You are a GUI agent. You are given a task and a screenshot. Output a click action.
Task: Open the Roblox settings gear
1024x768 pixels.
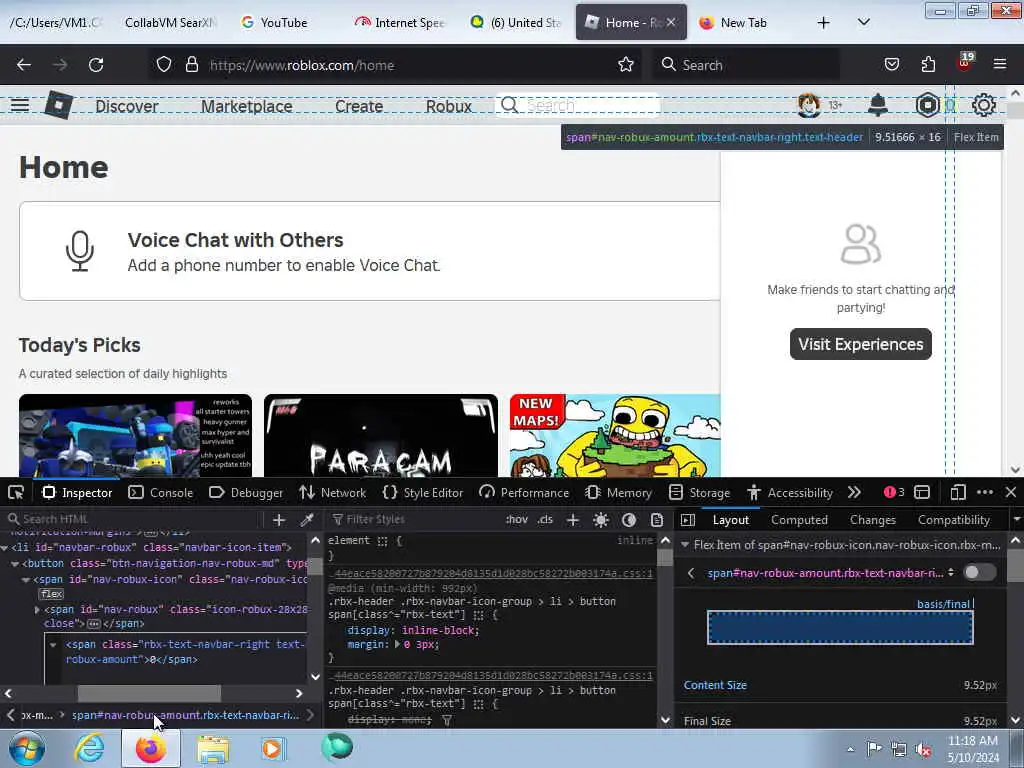[984, 105]
